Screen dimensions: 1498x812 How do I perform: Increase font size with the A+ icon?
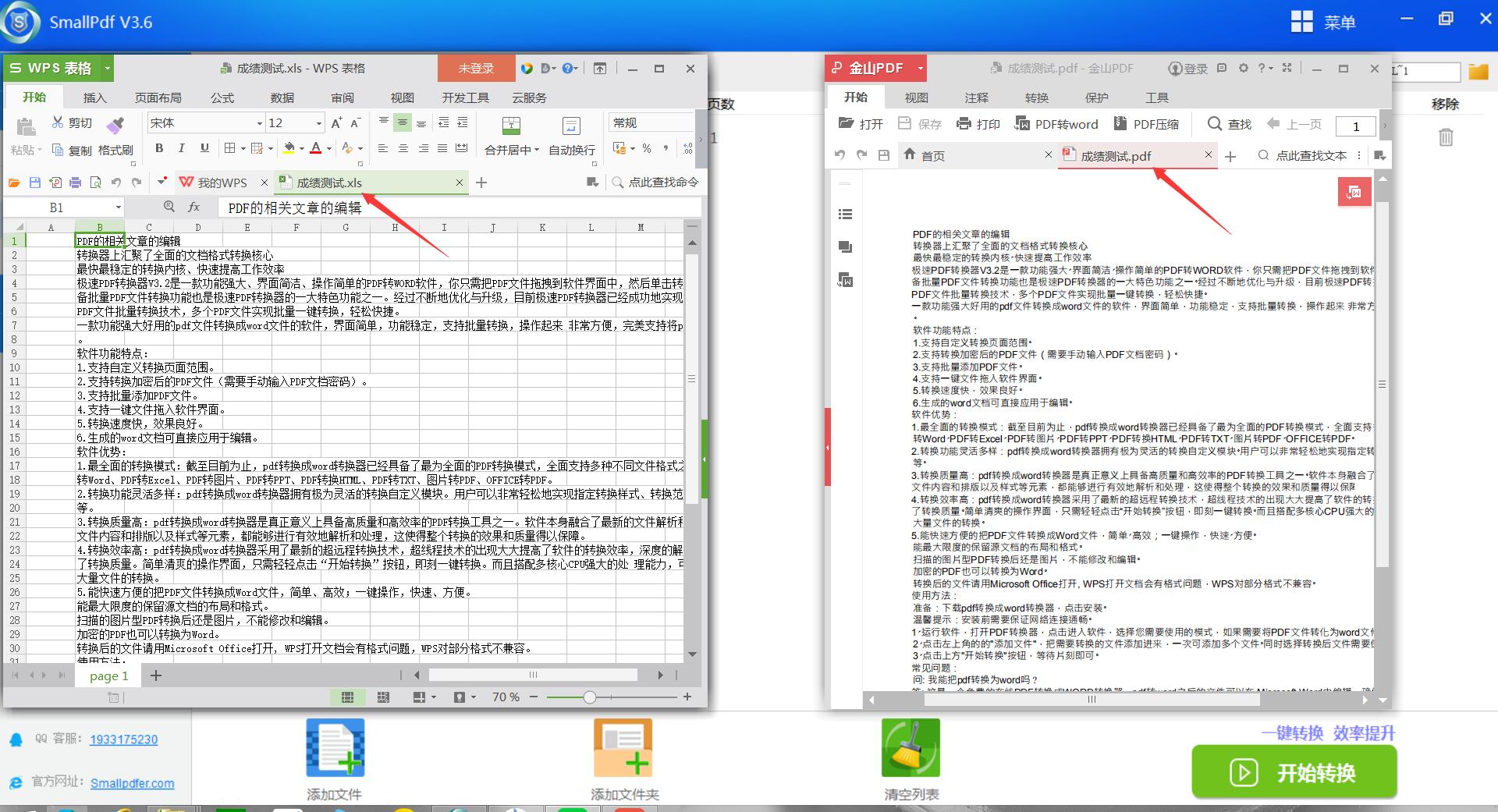click(x=336, y=123)
